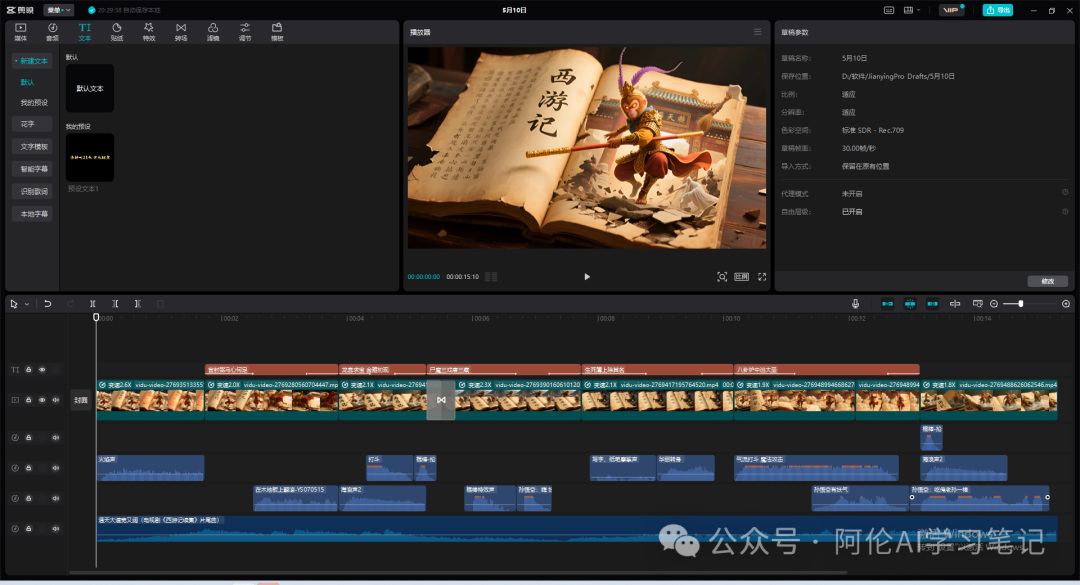Image resolution: width=1080 pixels, height=585 pixels.
Task: Open the 转场 (Transitions) tab
Action: 180,32
